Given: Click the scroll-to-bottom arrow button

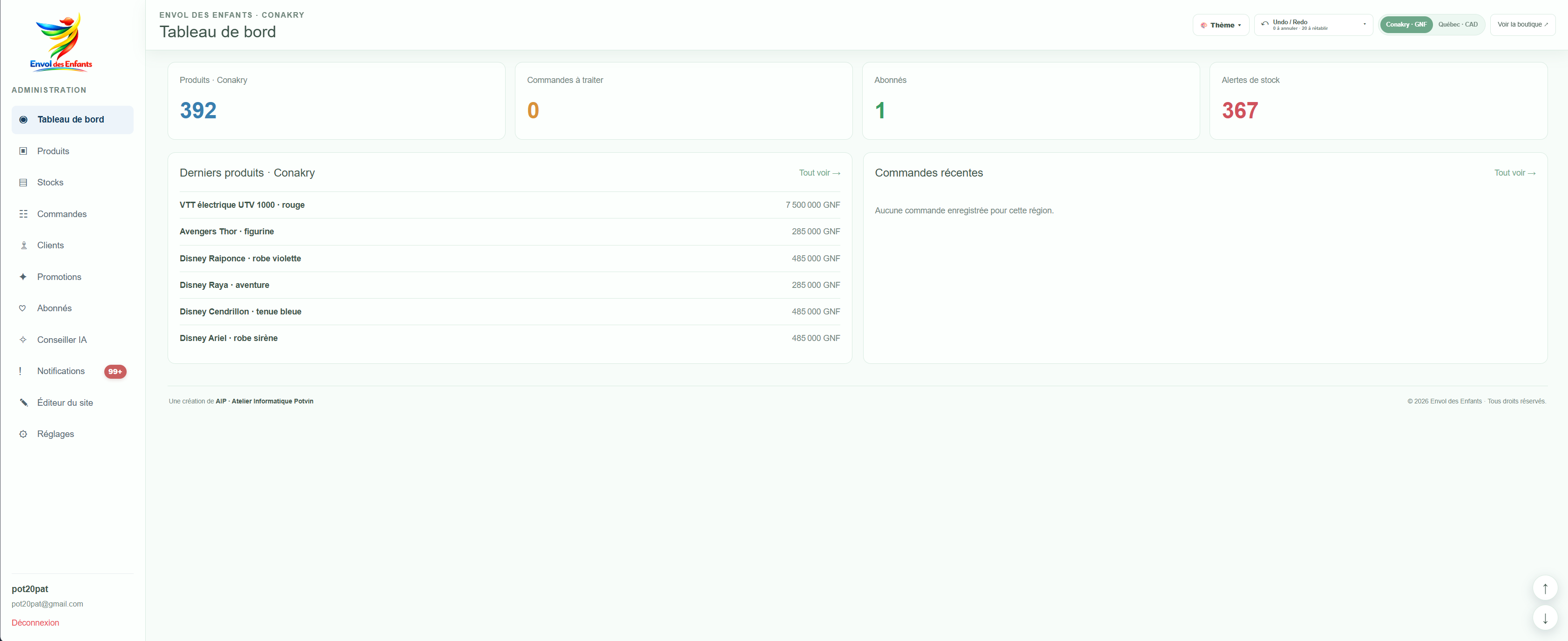Looking at the screenshot, I should tap(1545, 618).
